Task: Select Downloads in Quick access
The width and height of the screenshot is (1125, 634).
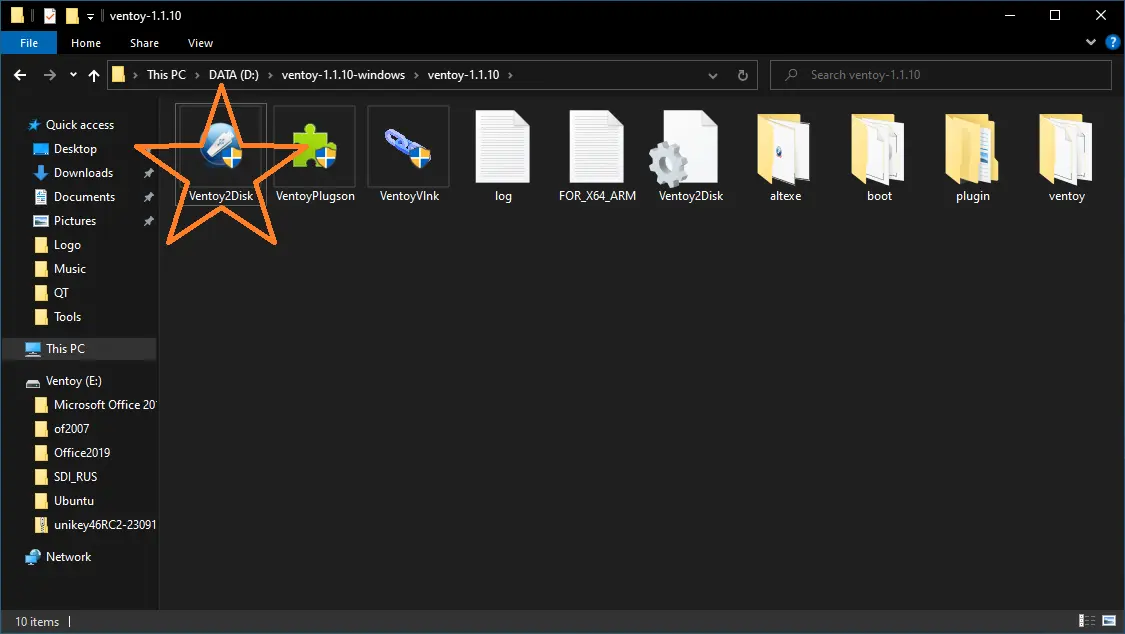Action: (83, 173)
